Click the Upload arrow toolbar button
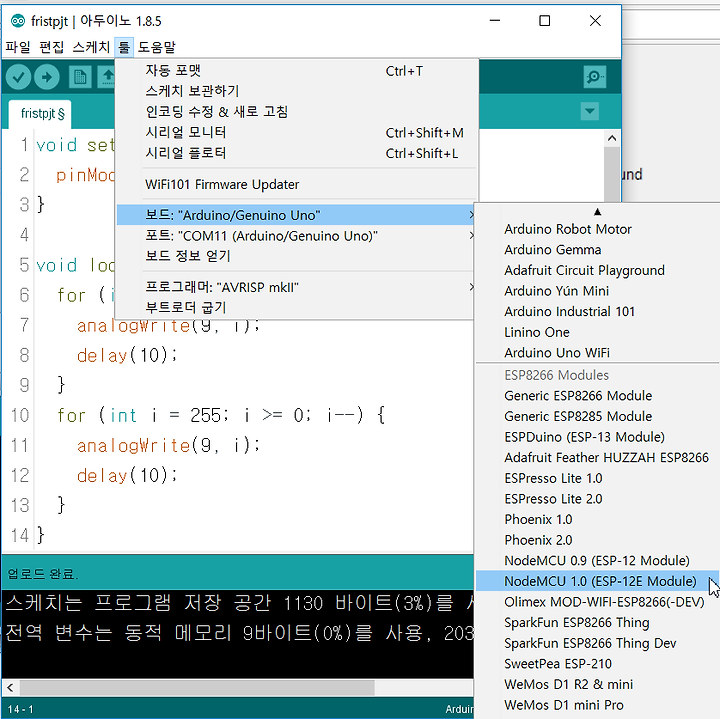 pyautogui.click(x=47, y=77)
